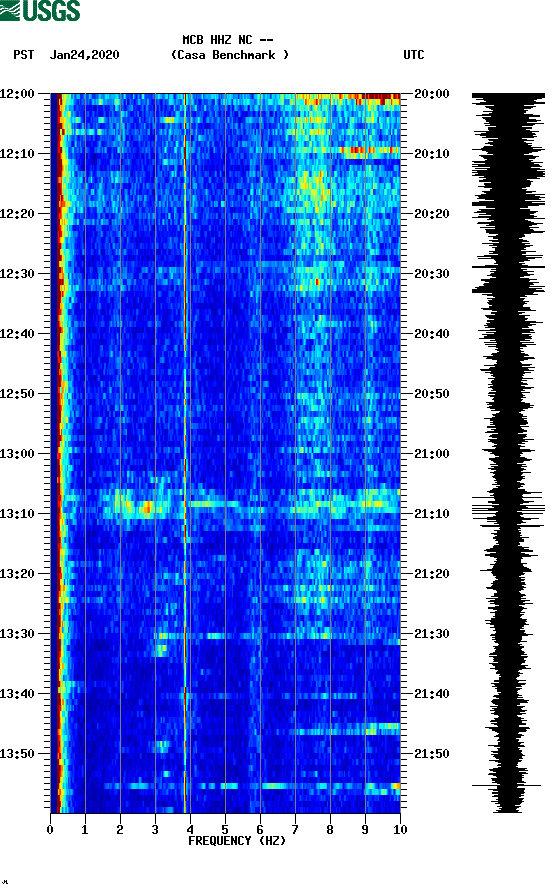The width and height of the screenshot is (552, 893).
Task: Click the '21:40' UTC time label
Action: tap(432, 693)
